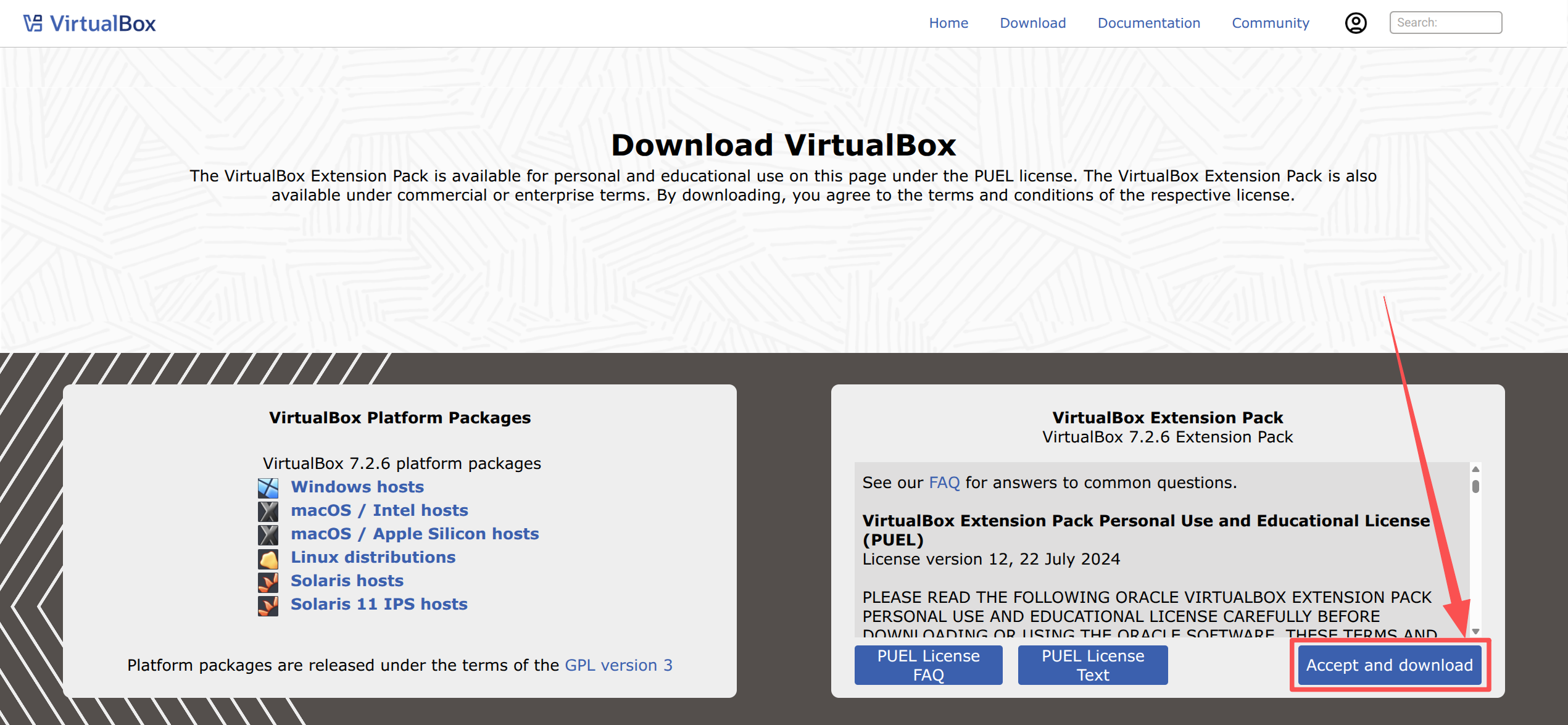Screen dimensions: 1568x725
Task: Click the VirtualBox Platform Packages heading
Action: pos(400,418)
